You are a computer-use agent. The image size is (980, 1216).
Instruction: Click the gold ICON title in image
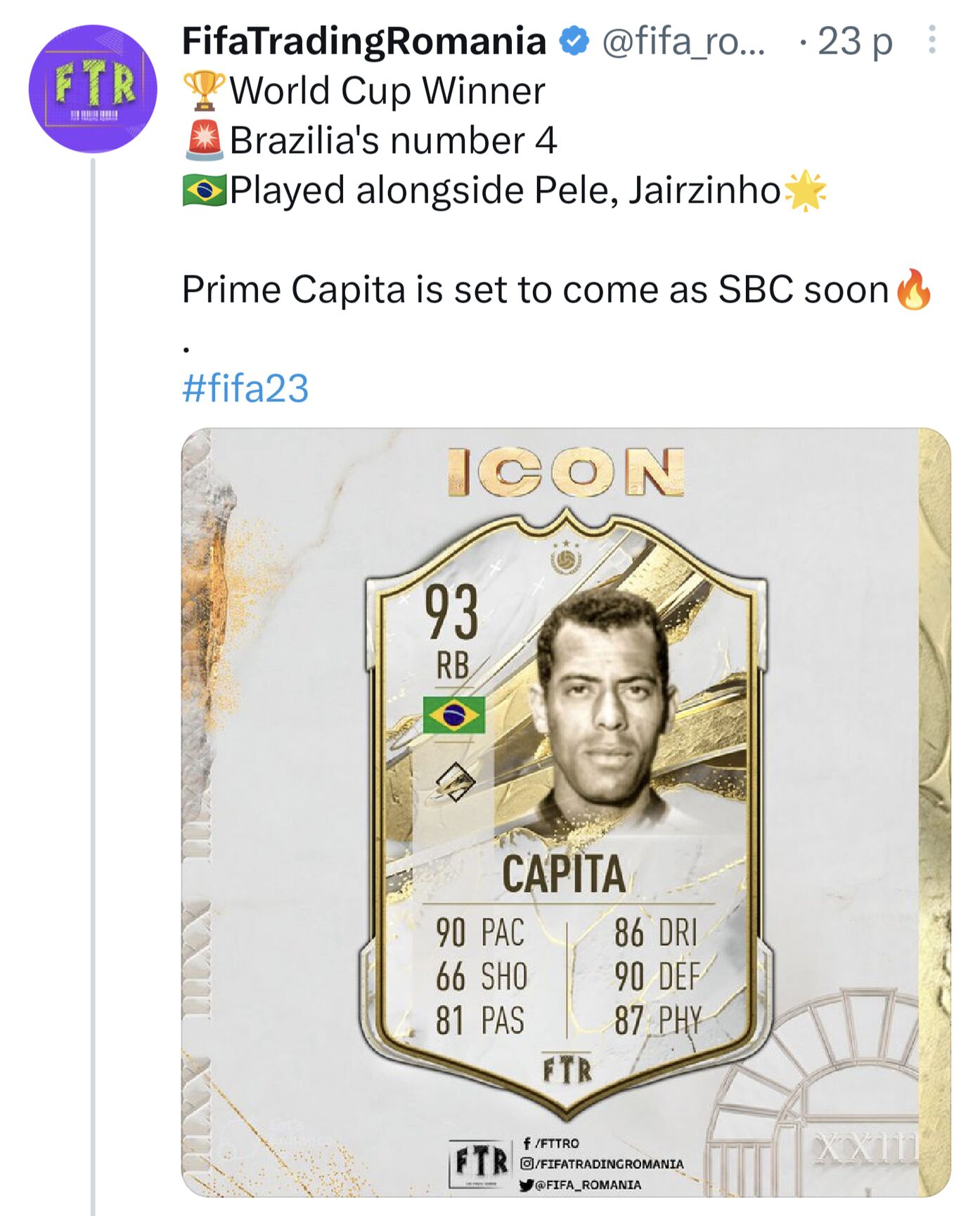point(566,472)
